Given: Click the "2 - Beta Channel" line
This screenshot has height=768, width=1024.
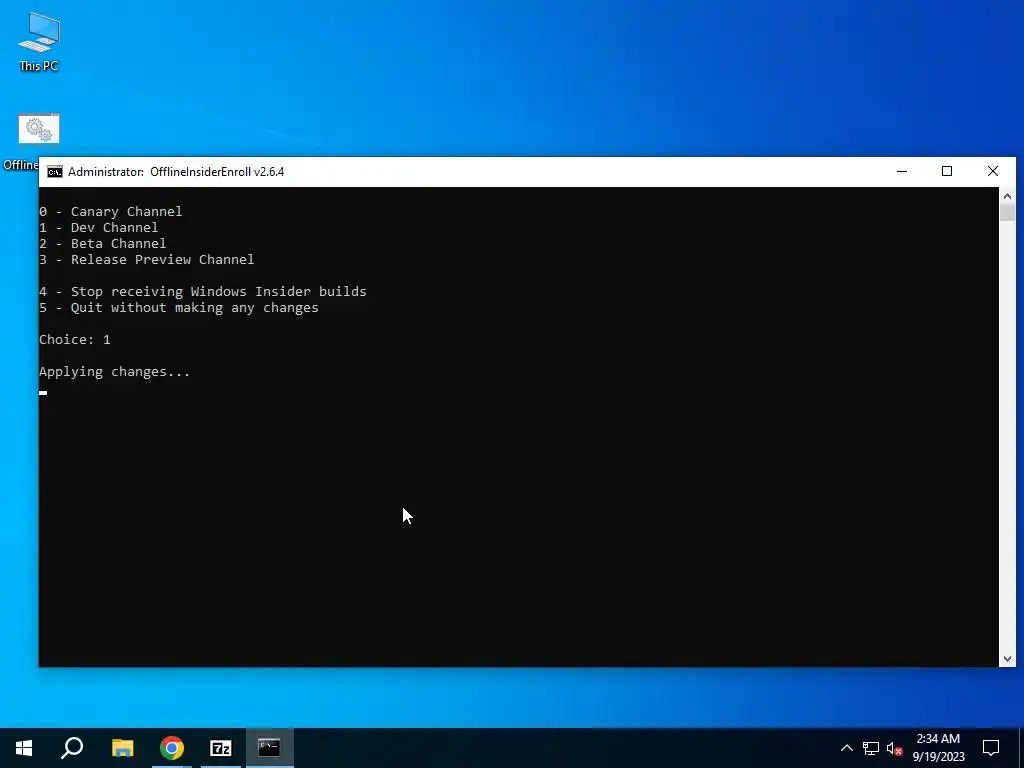Looking at the screenshot, I should pyautogui.click(x=103, y=244).
